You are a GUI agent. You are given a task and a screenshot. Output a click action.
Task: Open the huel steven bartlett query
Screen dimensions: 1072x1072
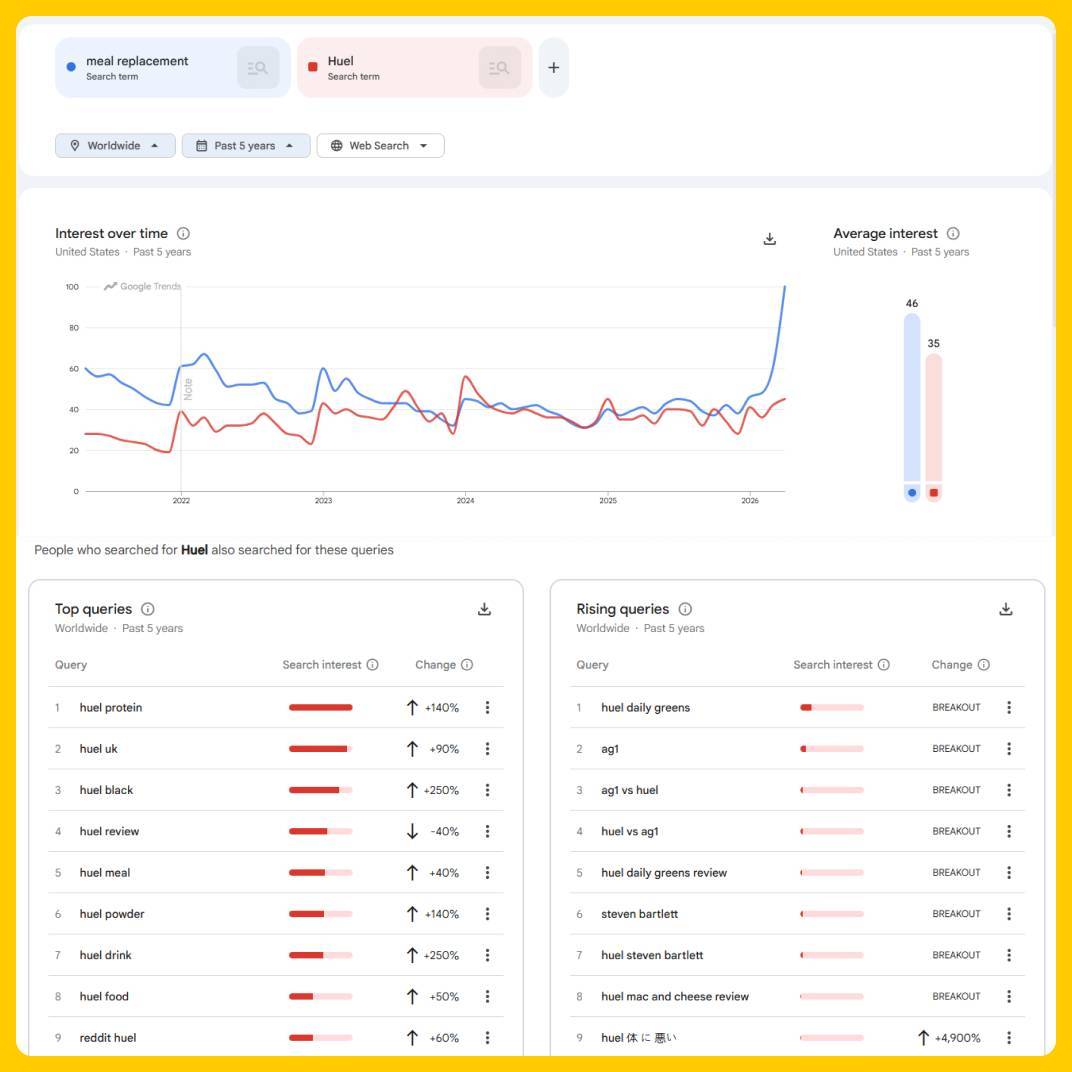coord(652,955)
